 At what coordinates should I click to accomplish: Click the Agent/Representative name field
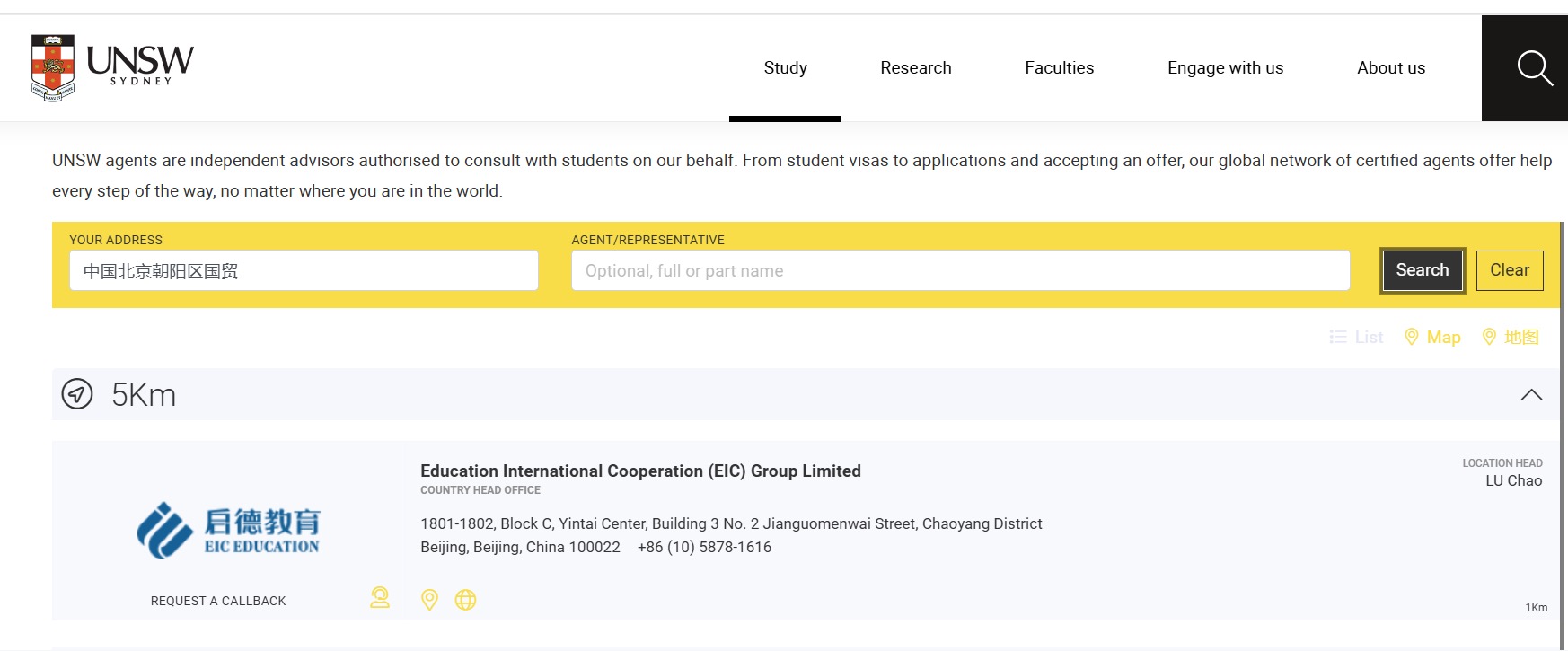tap(960, 270)
